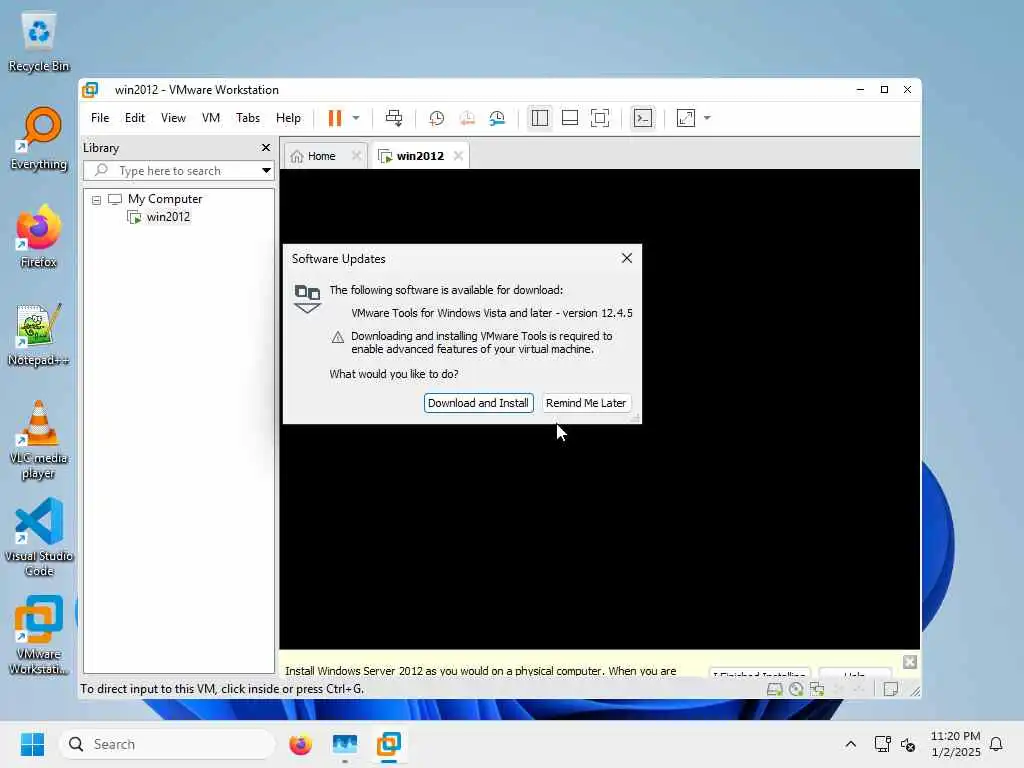Image resolution: width=1024 pixels, height=768 pixels.
Task: Click the VLC media player desktop shortcut
Action: [x=39, y=440]
